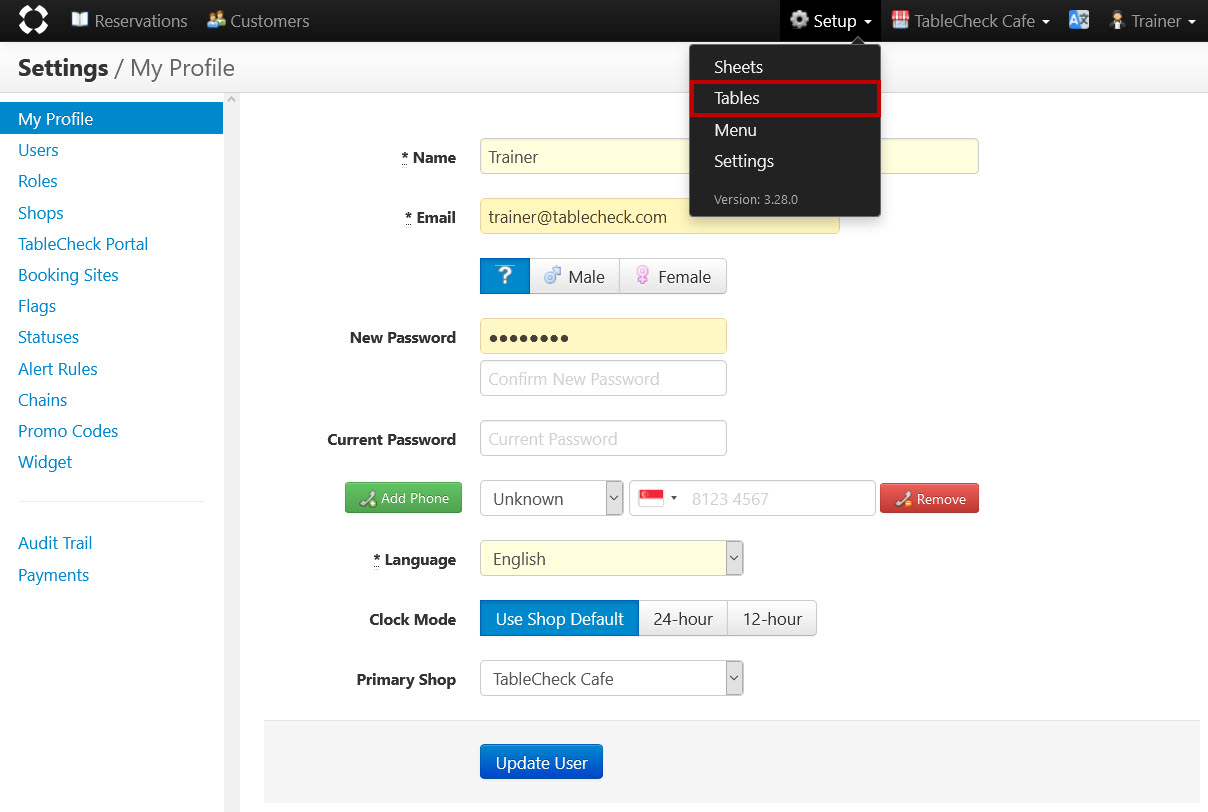
Task: Open the Language English dropdown
Action: pyautogui.click(x=612, y=558)
